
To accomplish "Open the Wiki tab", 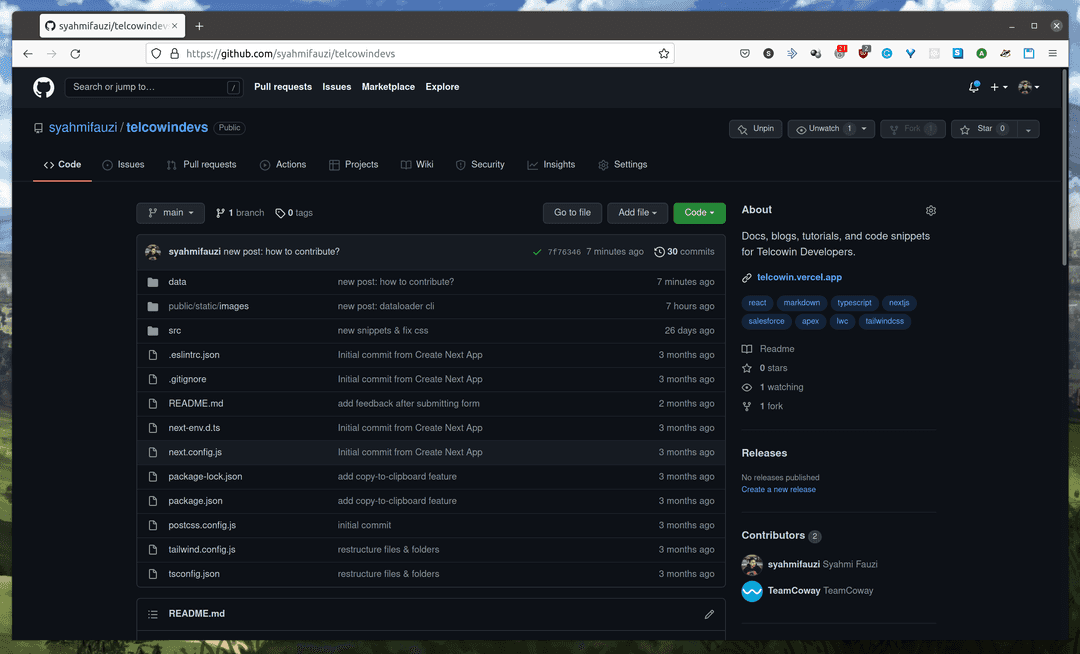I will click(417, 165).
